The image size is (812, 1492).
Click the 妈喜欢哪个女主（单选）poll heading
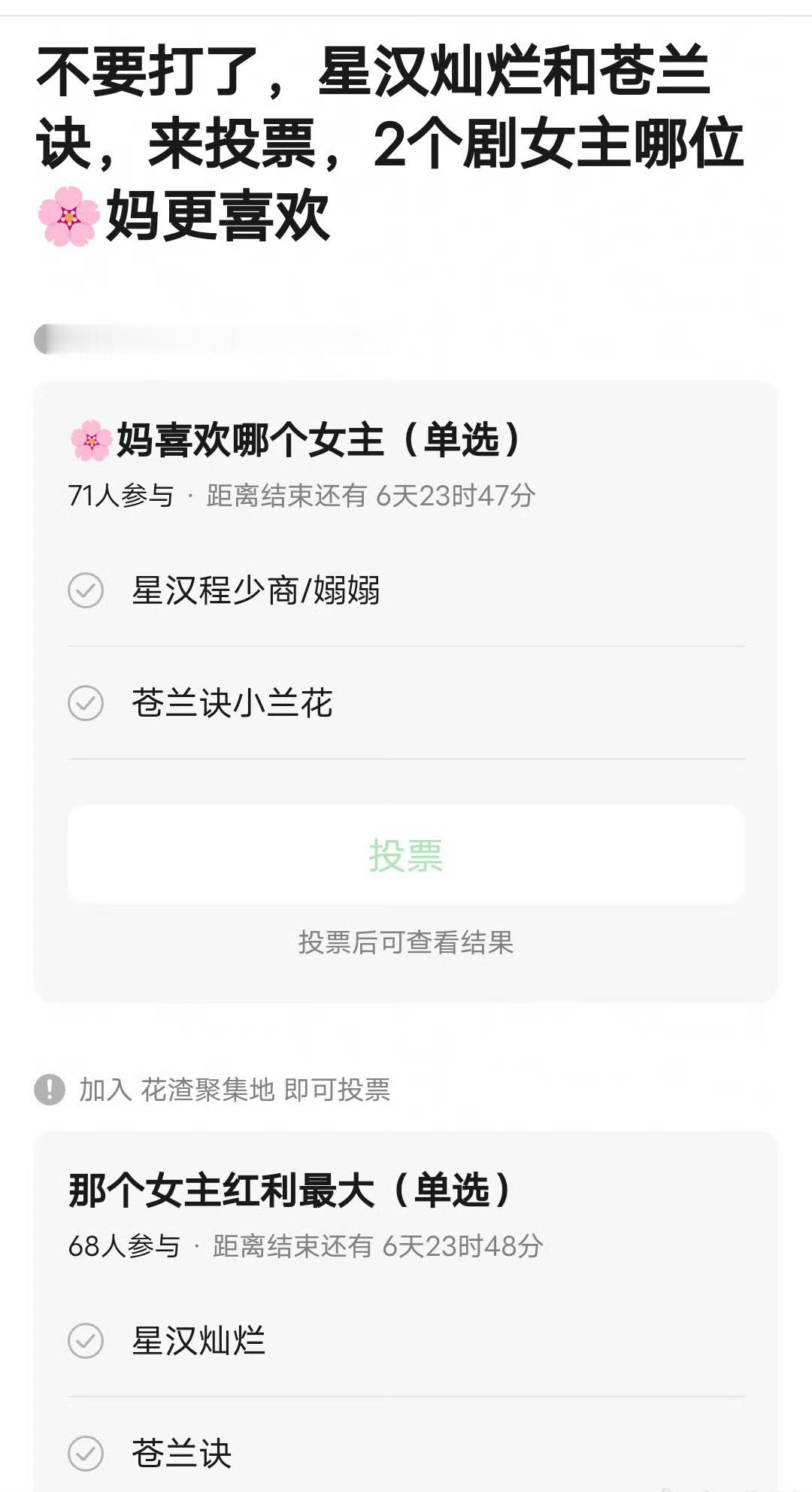point(295,441)
